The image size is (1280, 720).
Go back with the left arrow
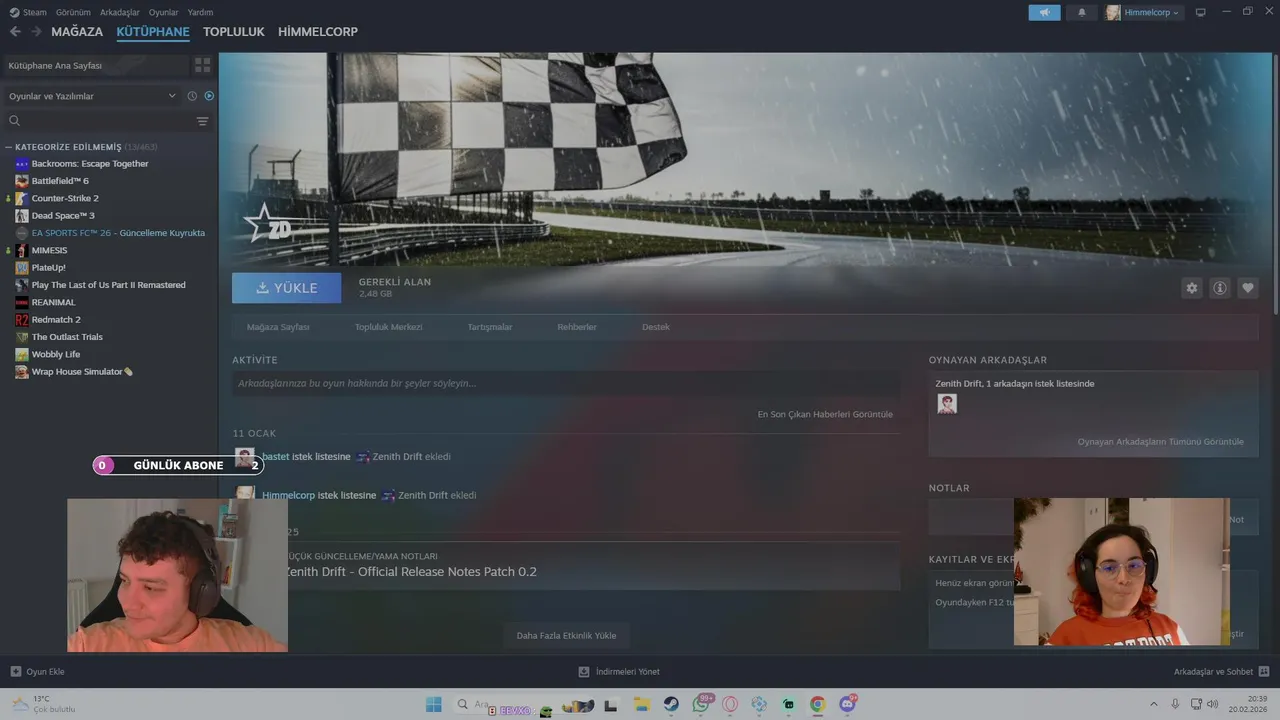pyautogui.click(x=15, y=32)
